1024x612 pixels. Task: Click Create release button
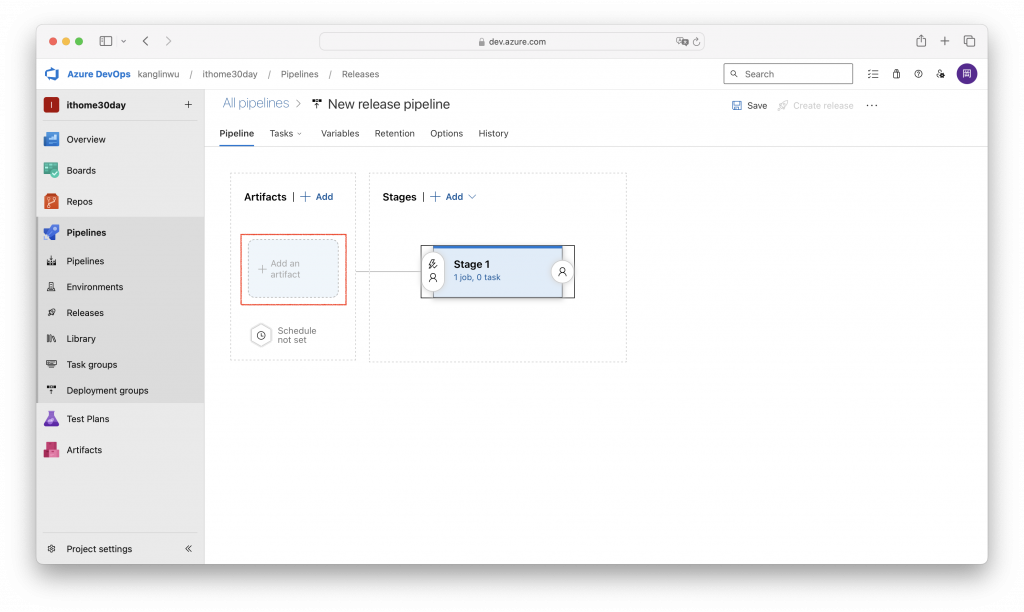pos(815,105)
